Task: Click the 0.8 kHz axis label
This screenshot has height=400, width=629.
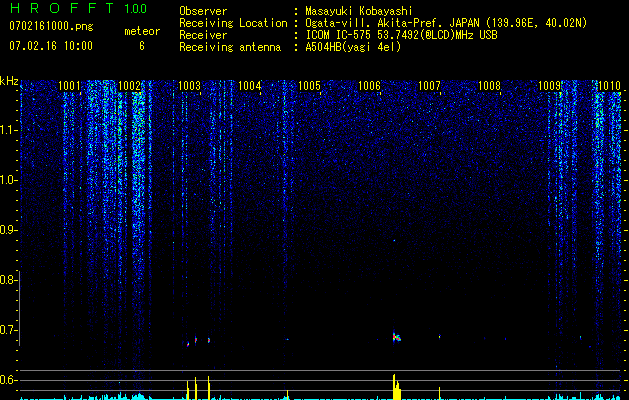Action: pyautogui.click(x=8, y=280)
